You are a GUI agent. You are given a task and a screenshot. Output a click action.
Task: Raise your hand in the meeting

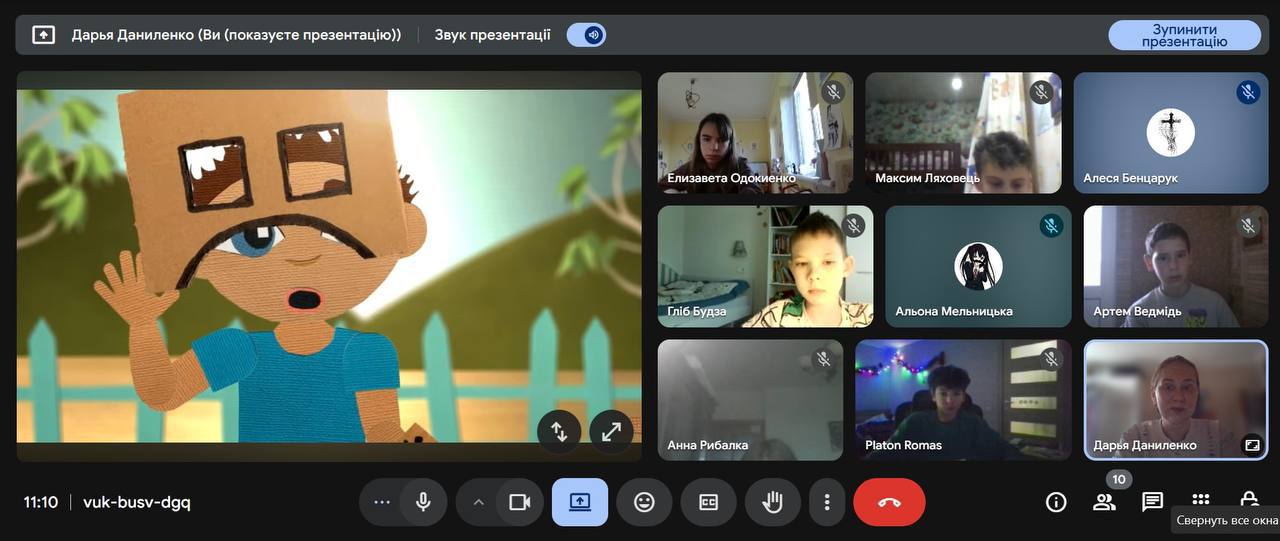click(x=772, y=502)
